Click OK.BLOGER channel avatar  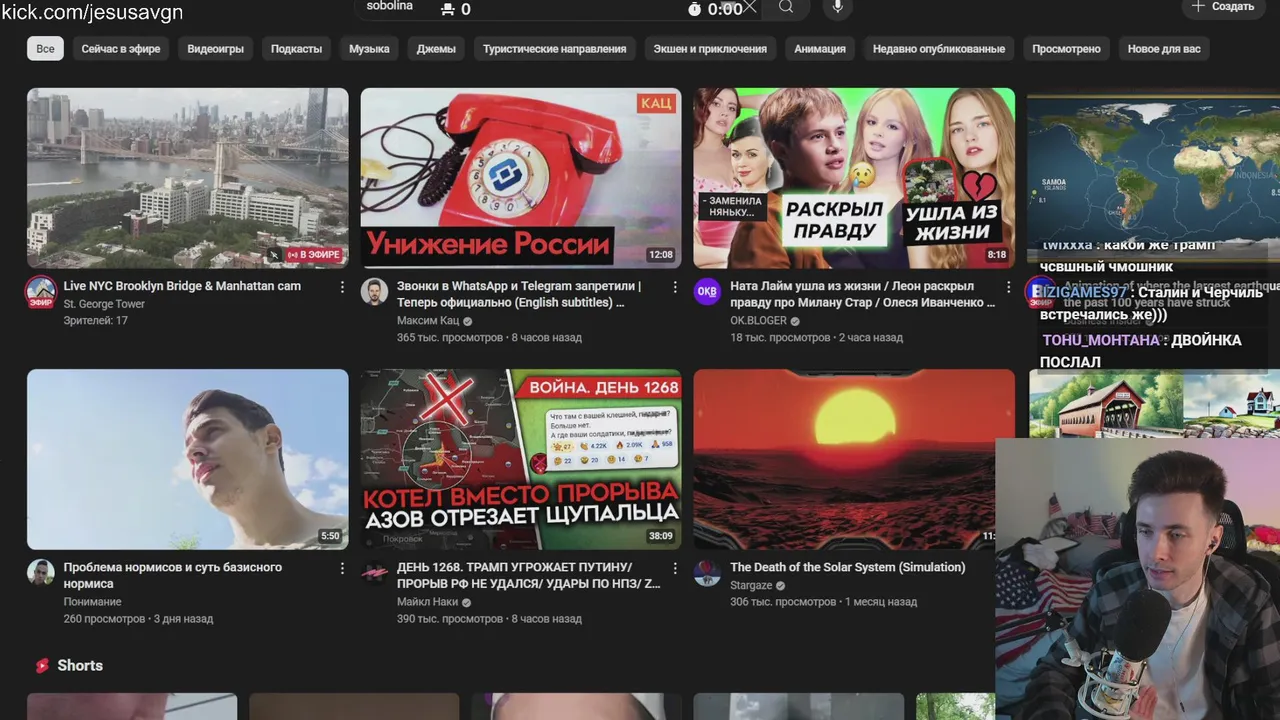click(707, 292)
